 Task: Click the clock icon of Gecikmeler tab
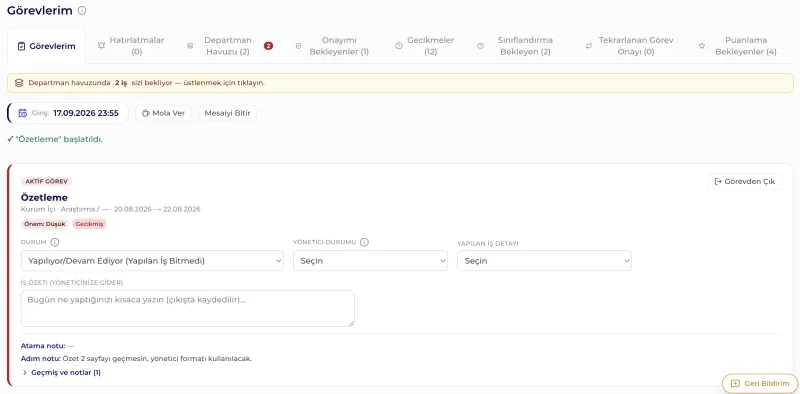tap(399, 46)
